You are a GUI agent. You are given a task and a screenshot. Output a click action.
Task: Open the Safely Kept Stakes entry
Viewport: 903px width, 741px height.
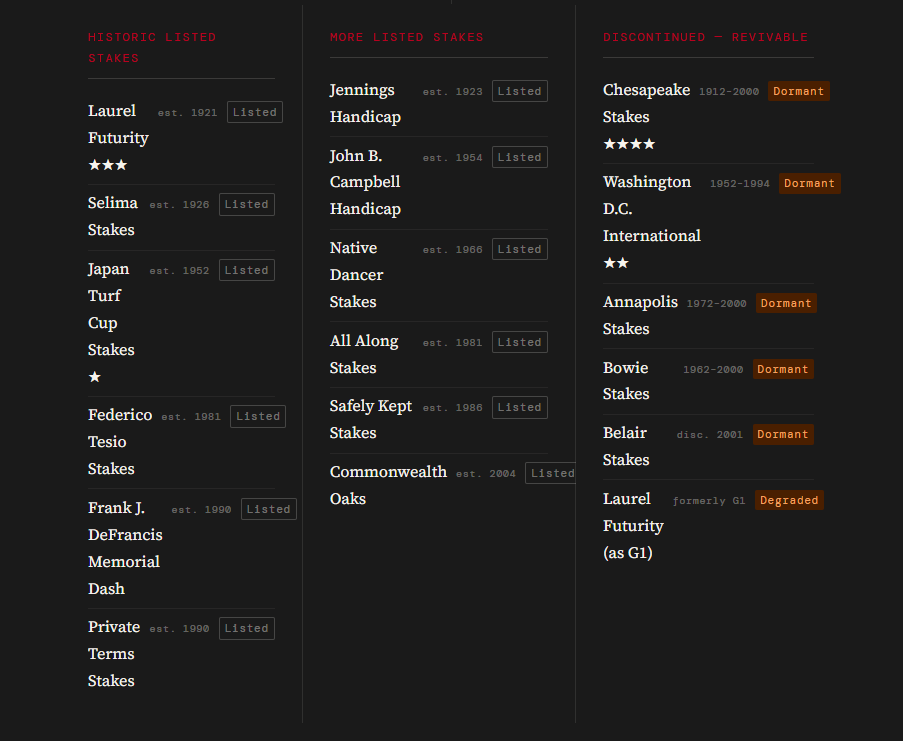tap(371, 420)
